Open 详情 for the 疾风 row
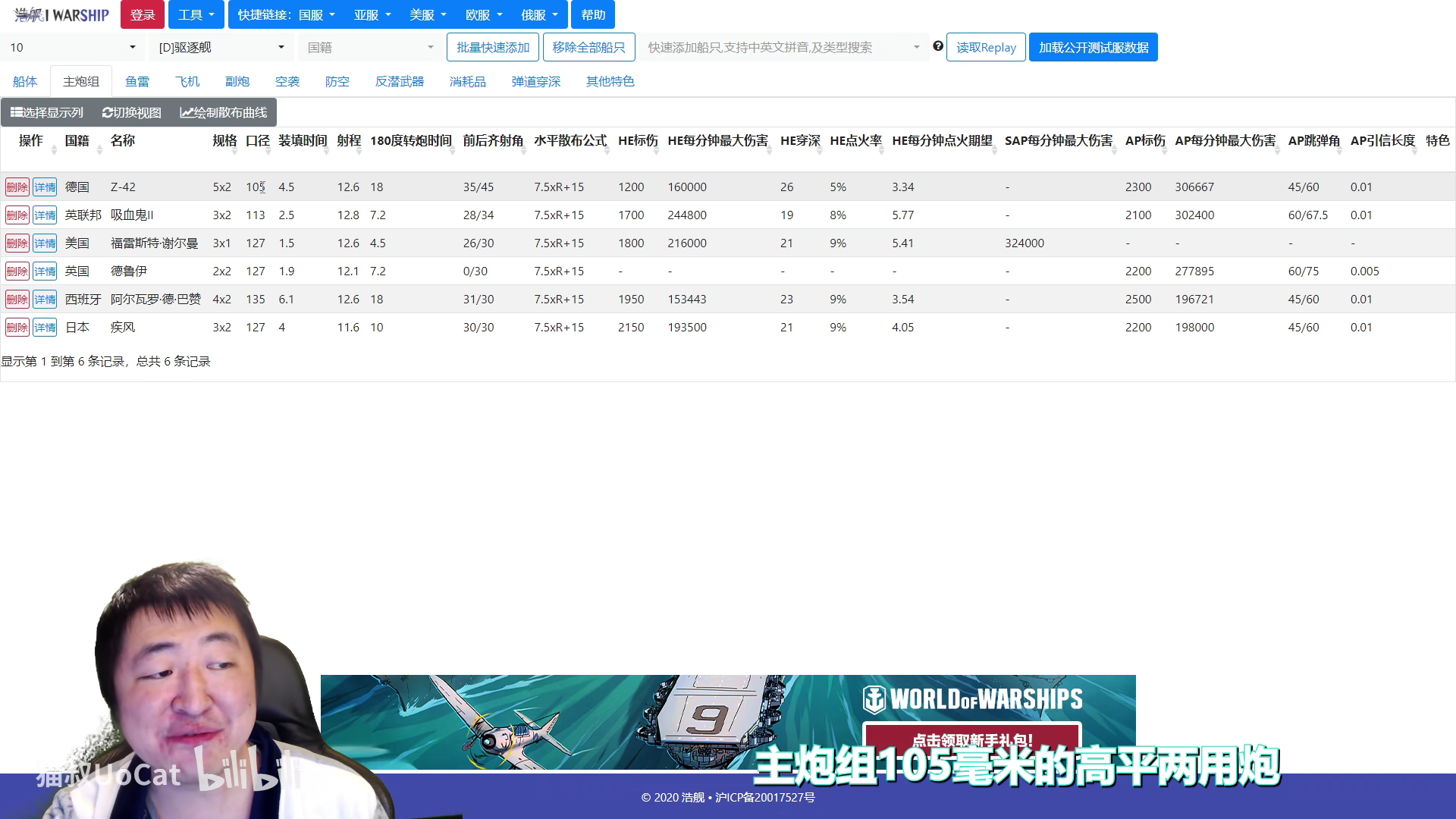This screenshot has width=1456, height=819. [45, 327]
